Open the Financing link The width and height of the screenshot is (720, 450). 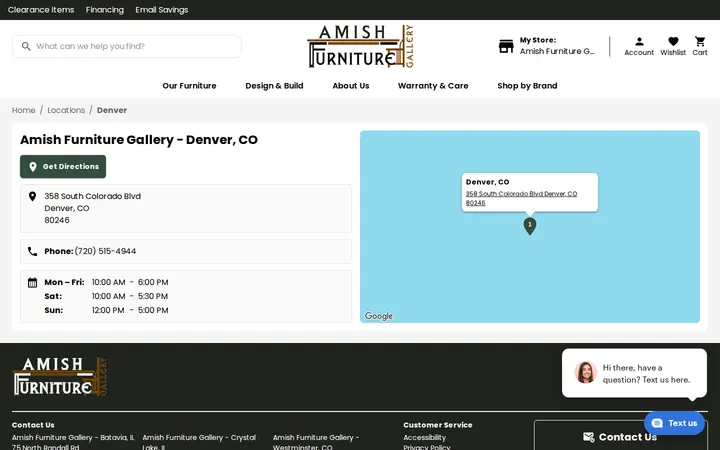pos(105,10)
